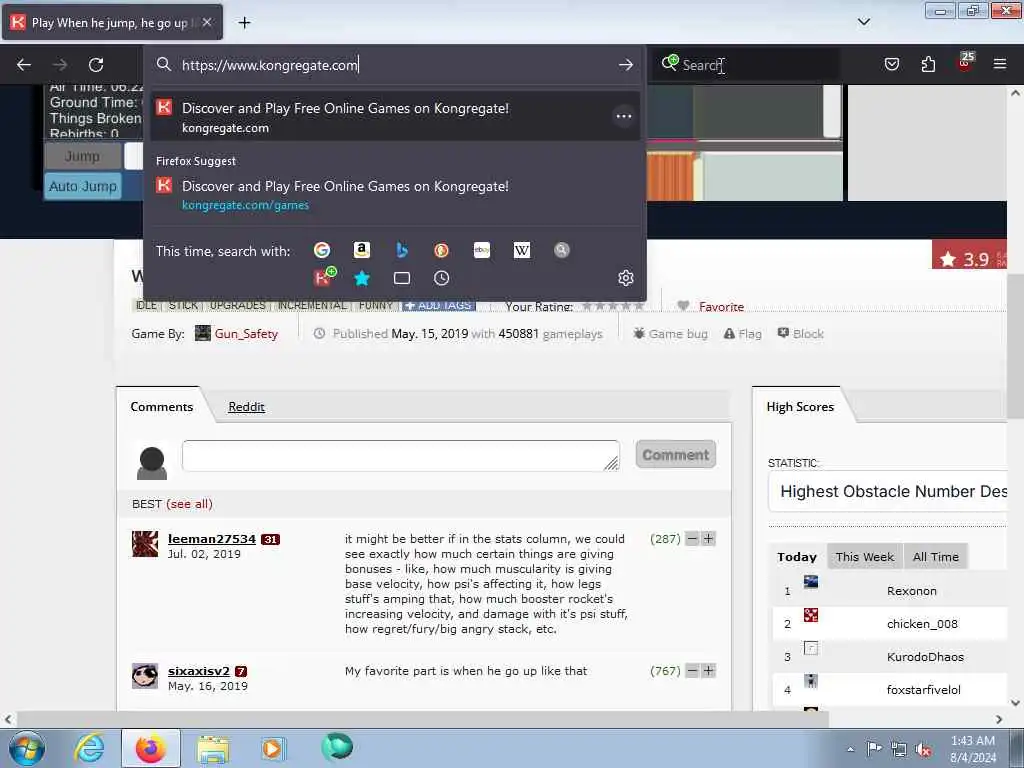Search open tabs with the tab icon
1024x768 pixels.
402,278
